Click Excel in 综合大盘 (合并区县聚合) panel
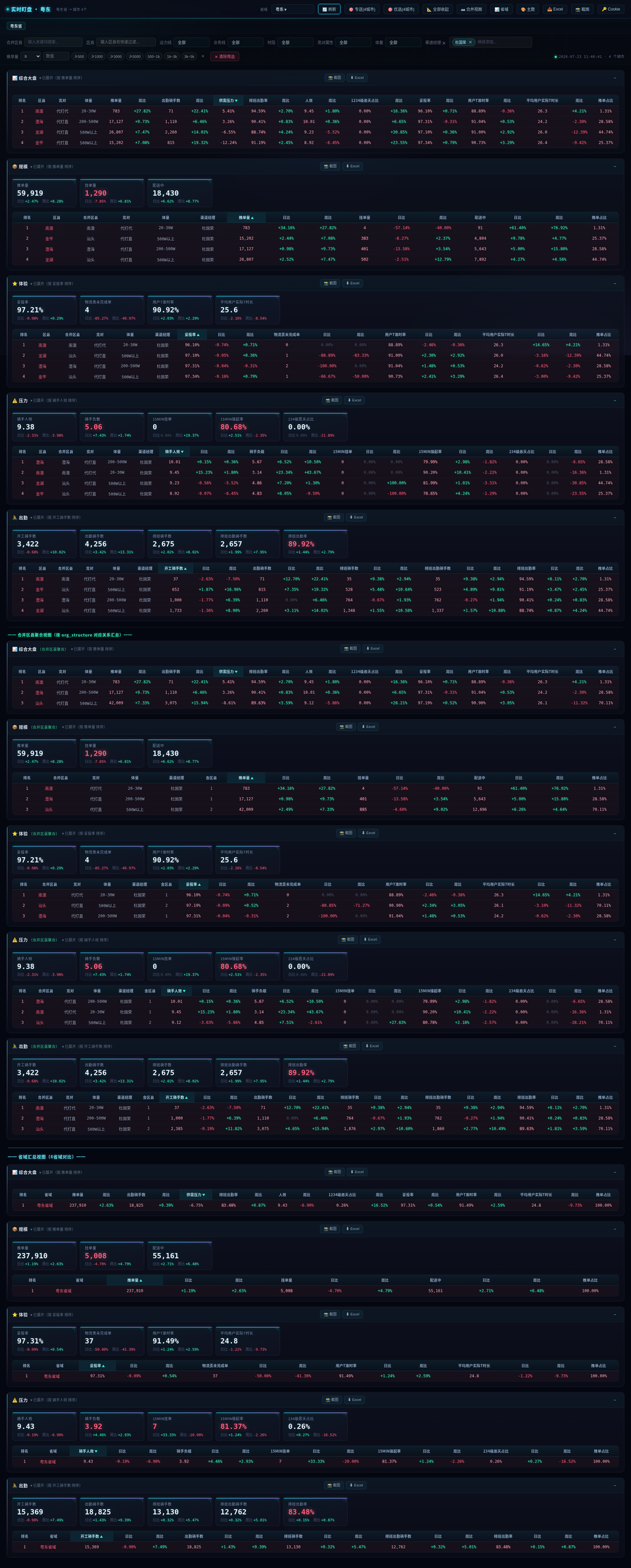This screenshot has height=1568, width=631. [x=373, y=649]
